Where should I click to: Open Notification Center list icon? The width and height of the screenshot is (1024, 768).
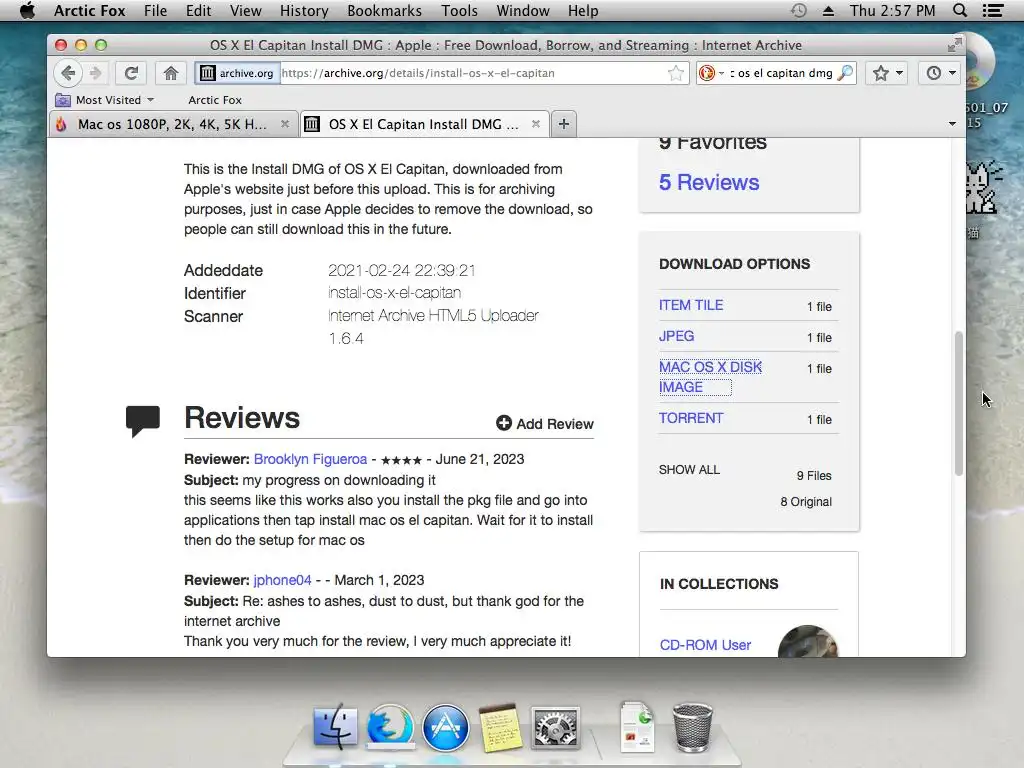coord(993,11)
